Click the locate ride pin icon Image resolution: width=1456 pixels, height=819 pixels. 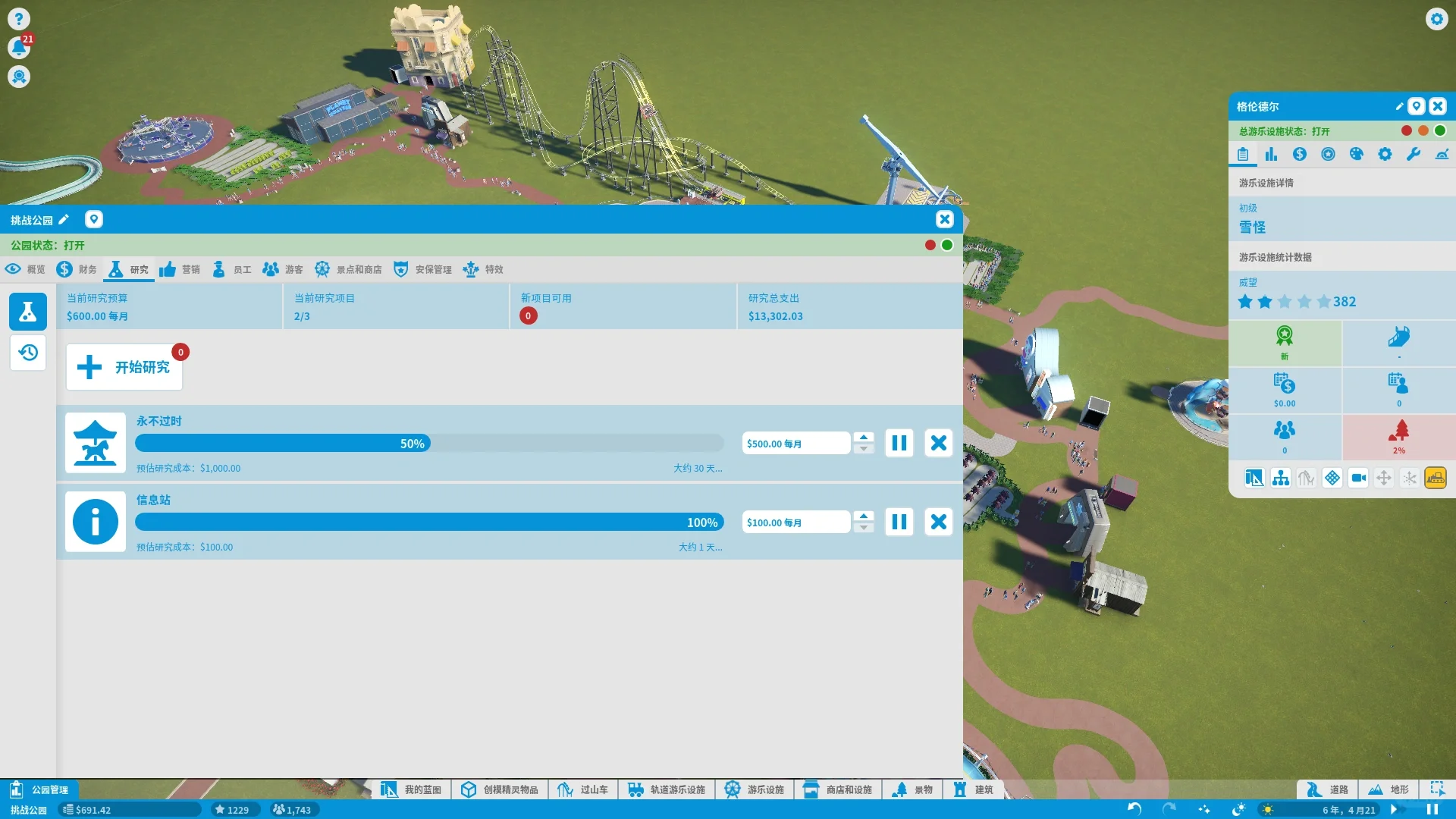coord(1416,106)
